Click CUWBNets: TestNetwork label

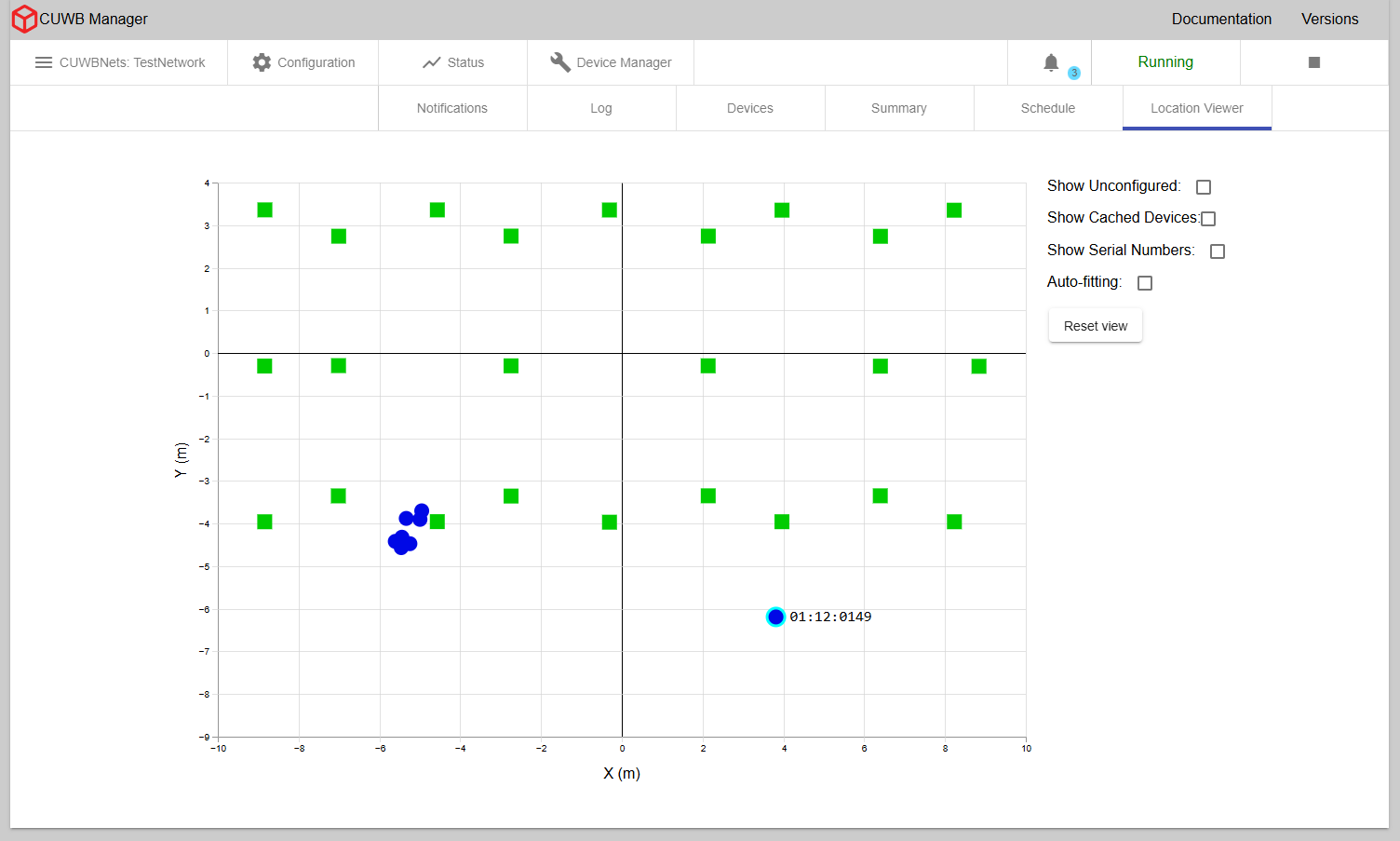tap(132, 62)
